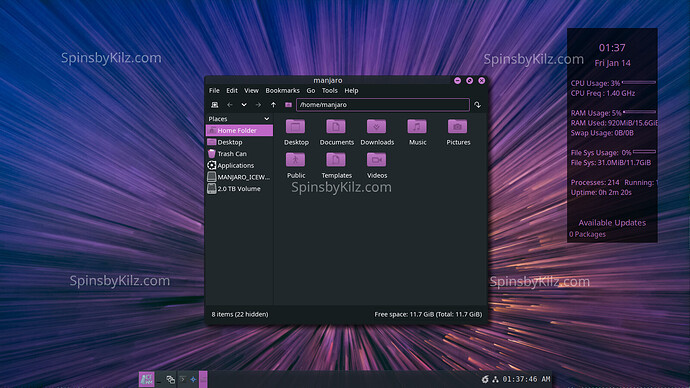Open the network tray icon

[x=495, y=379]
